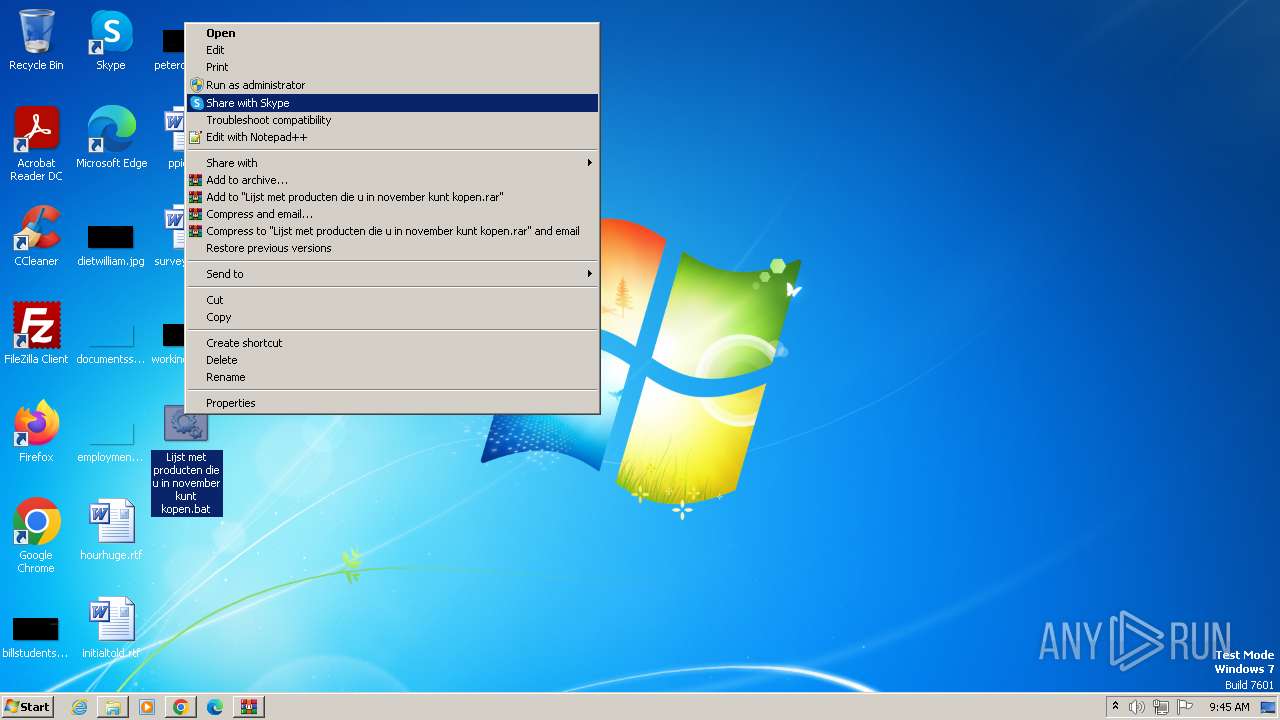This screenshot has height=720, width=1280.
Task: Select Edit with Notepad++
Action: (392, 137)
